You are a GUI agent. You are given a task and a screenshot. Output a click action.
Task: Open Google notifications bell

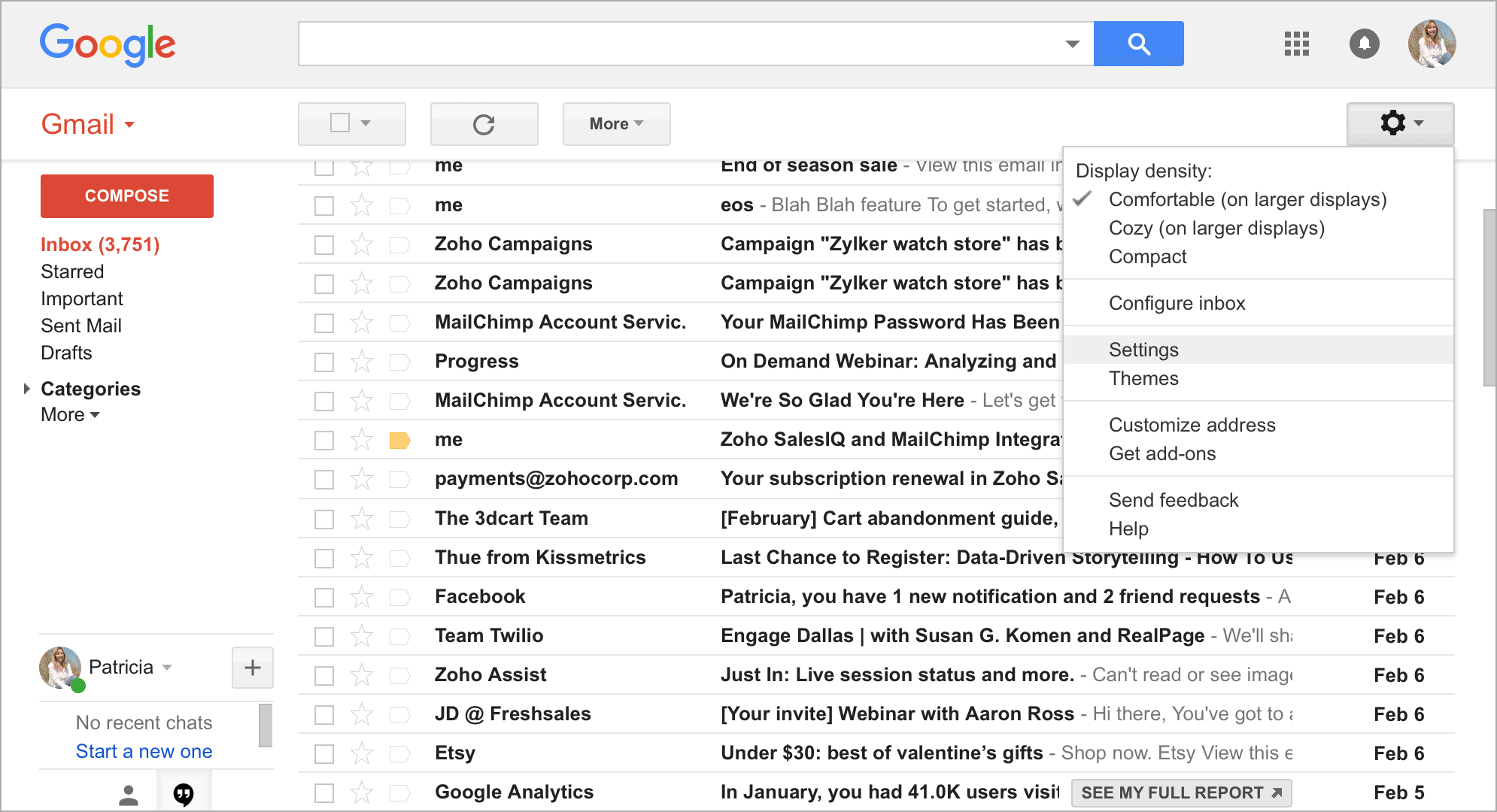tap(1365, 44)
